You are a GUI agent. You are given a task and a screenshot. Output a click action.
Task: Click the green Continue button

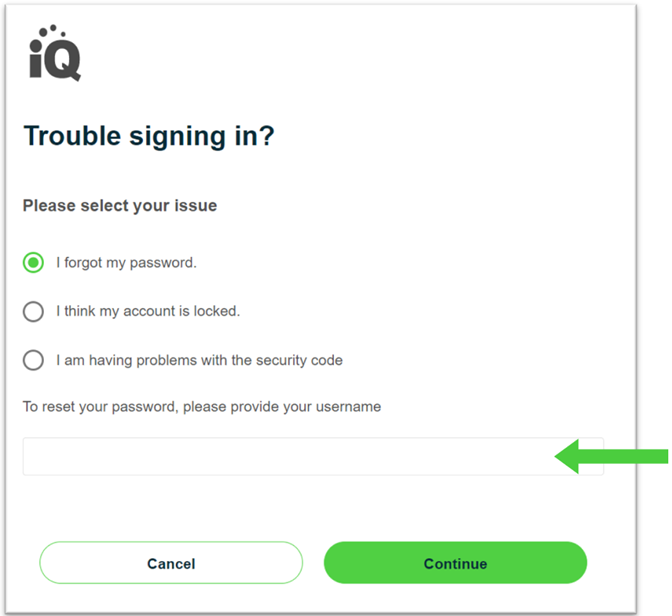point(455,563)
